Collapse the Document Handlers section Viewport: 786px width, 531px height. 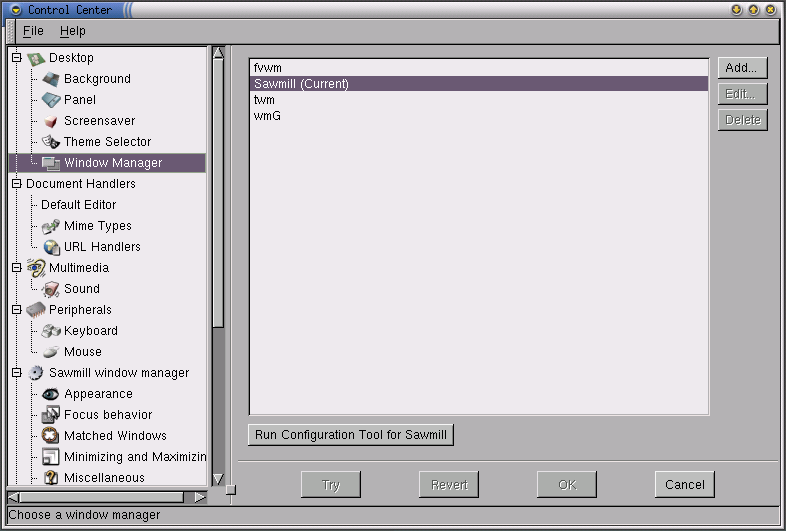pyautogui.click(x=16, y=184)
